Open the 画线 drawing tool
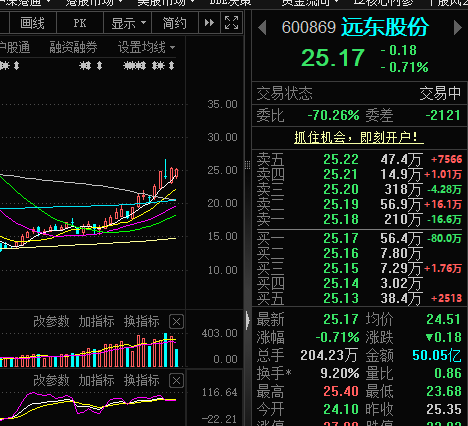The image size is (468, 426). pyautogui.click(x=32, y=23)
